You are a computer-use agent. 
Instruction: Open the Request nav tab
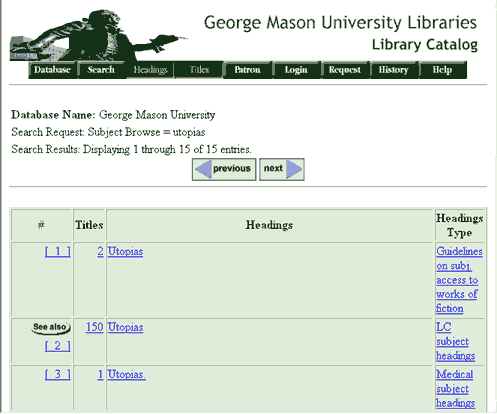click(345, 70)
